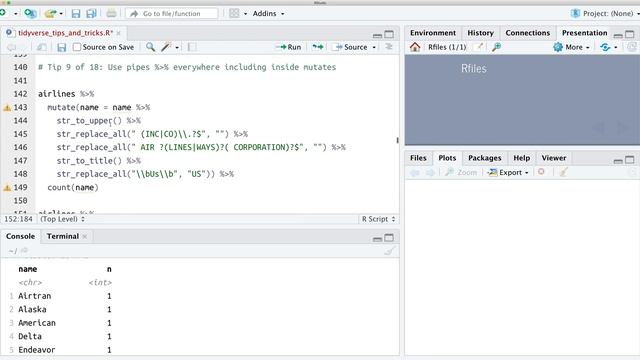Screen dimensions: 640x360
Task: Click the compile report notebook icon
Action: [x=191, y=47]
